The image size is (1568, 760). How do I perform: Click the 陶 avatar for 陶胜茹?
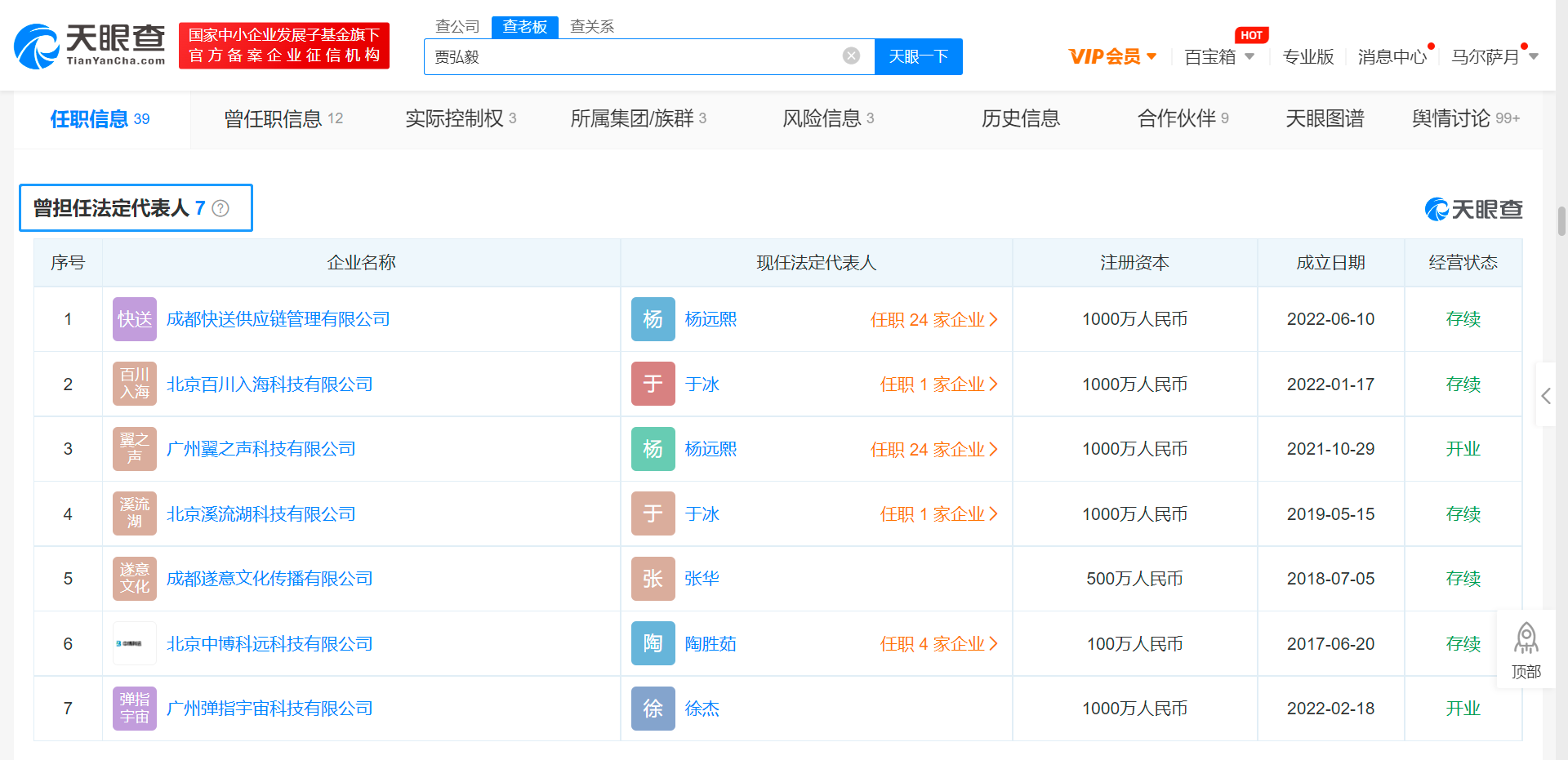coord(653,643)
